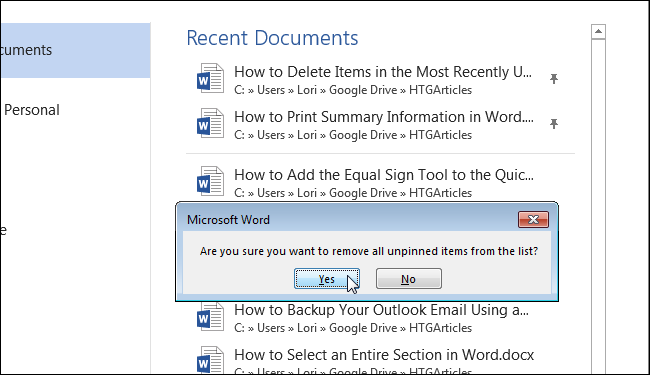Open 'How to Backup Your Outlook Email' document
The image size is (650, 375).
point(381,310)
